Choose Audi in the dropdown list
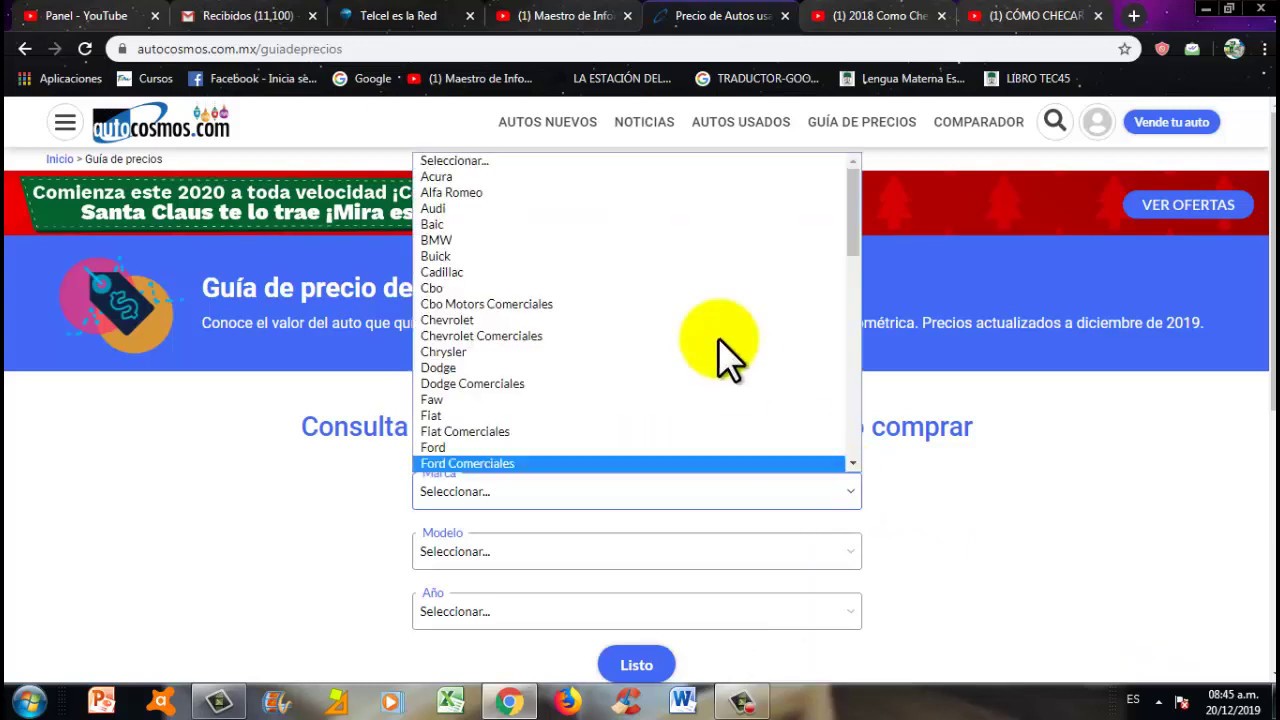1280x720 pixels. [629, 208]
